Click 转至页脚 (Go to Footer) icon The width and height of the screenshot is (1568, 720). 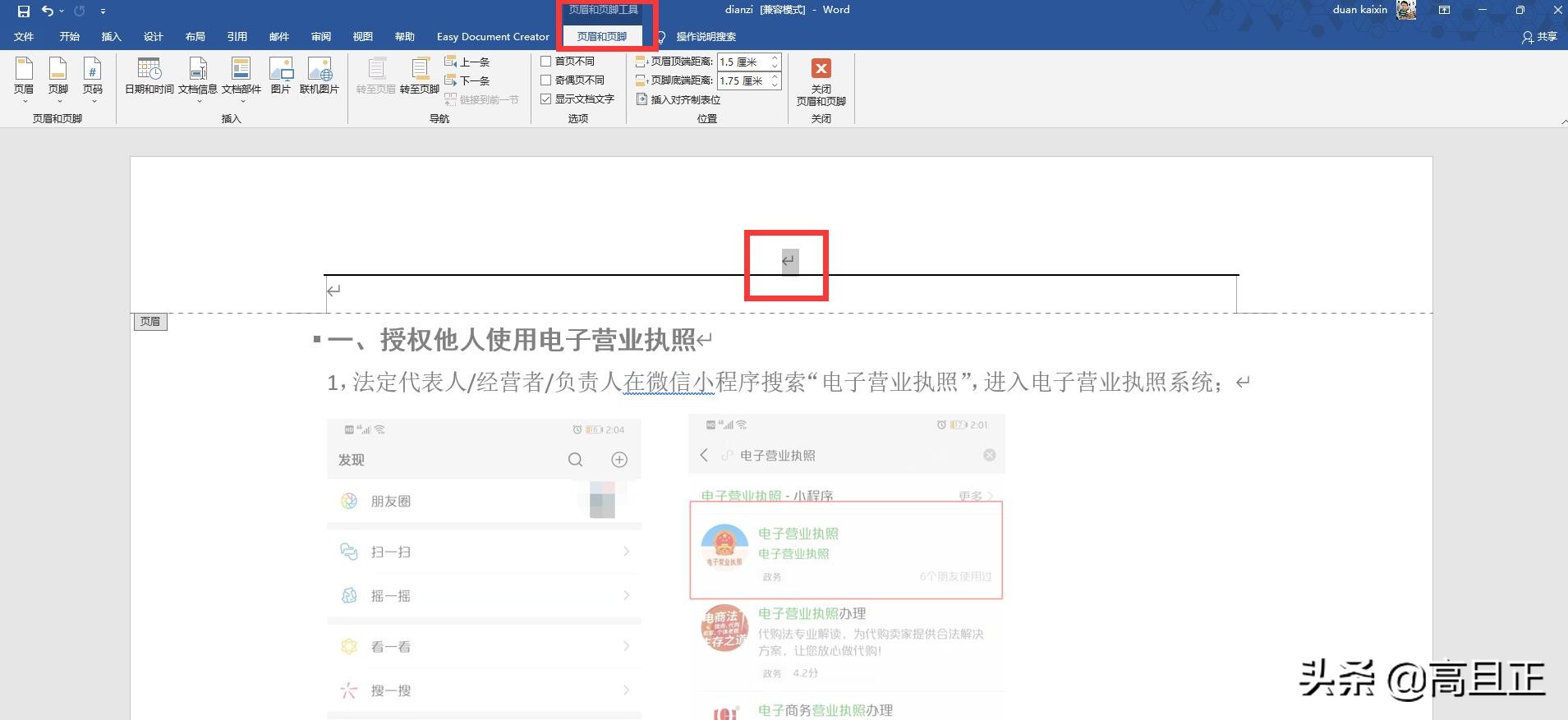pos(420,69)
